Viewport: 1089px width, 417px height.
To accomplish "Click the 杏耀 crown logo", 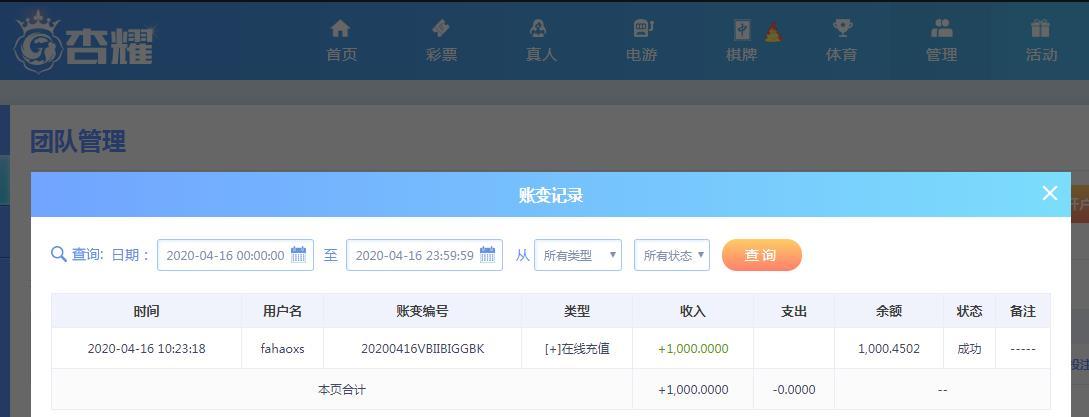I will [x=83, y=41].
